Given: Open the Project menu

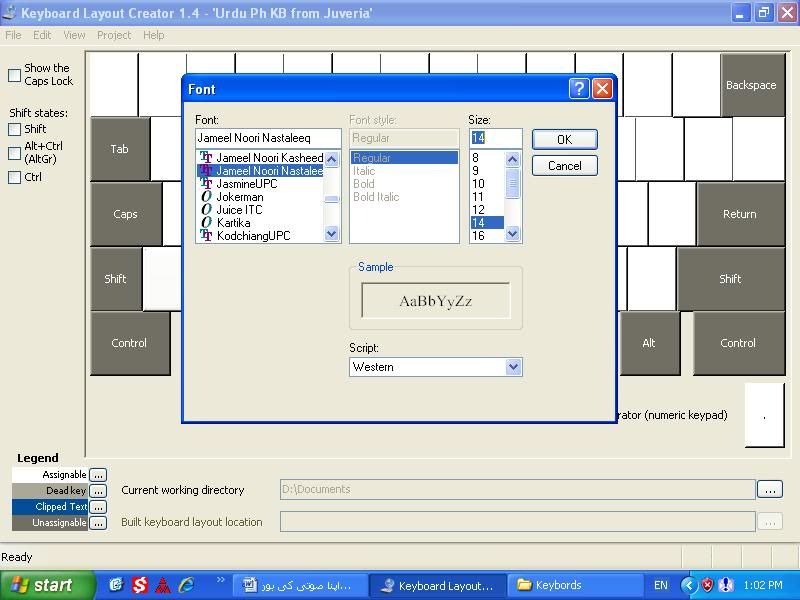Looking at the screenshot, I should tap(114, 35).
